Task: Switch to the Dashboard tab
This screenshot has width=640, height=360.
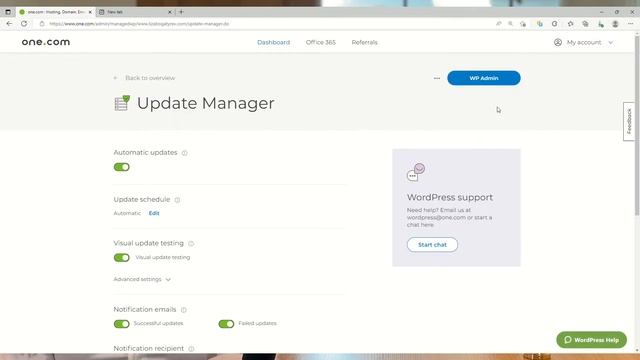Action: point(273,42)
